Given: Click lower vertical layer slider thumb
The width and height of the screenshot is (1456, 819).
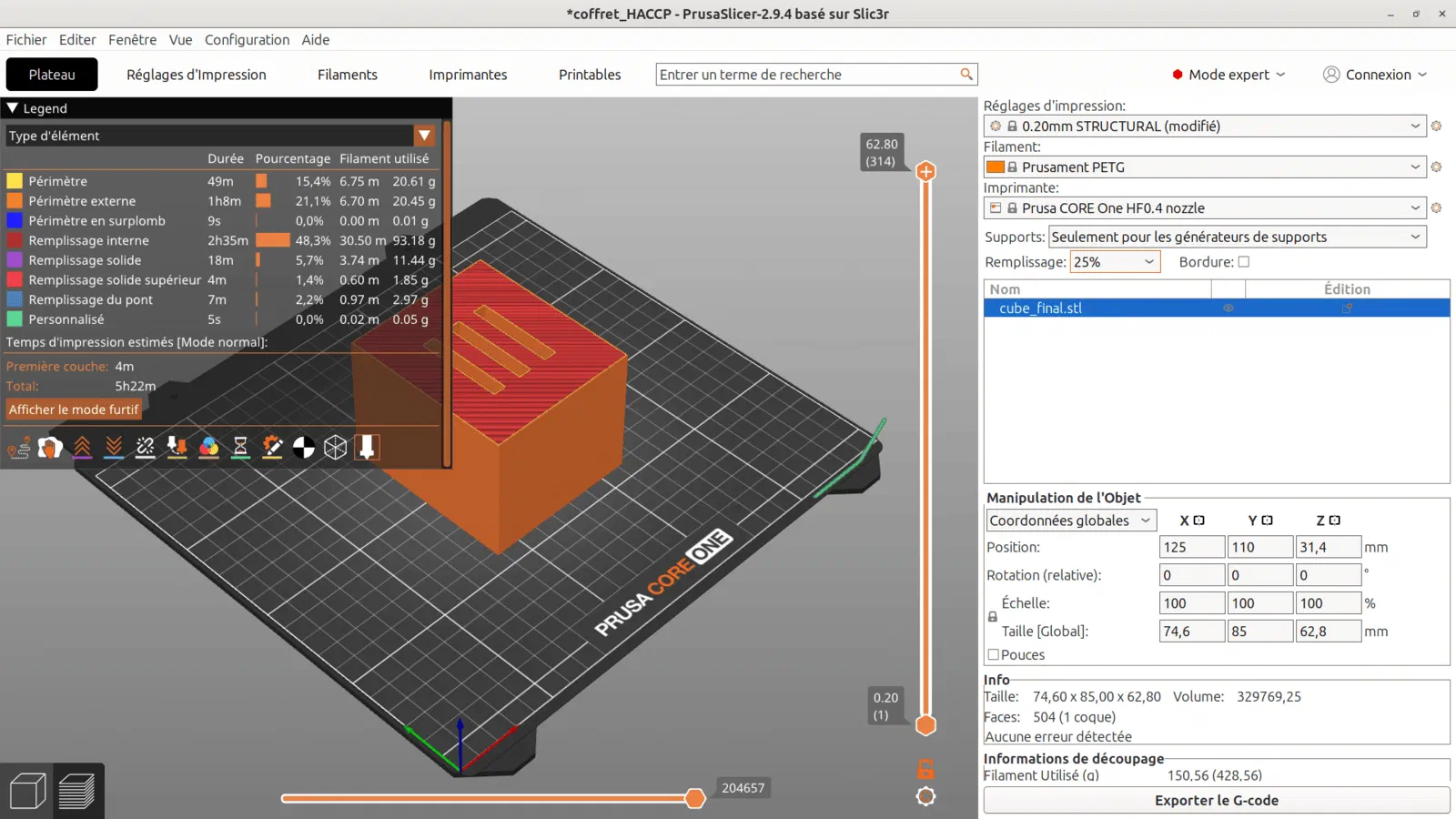Looking at the screenshot, I should point(925,725).
